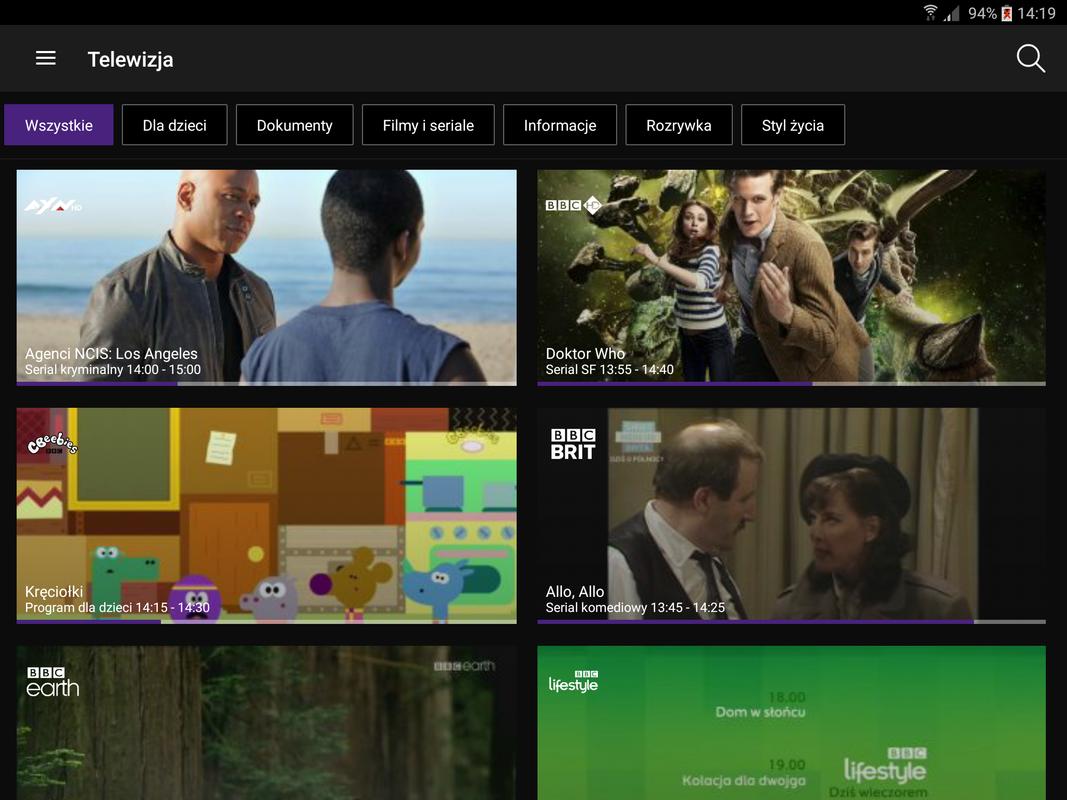Tap the 94% battery percentage text

point(983,14)
